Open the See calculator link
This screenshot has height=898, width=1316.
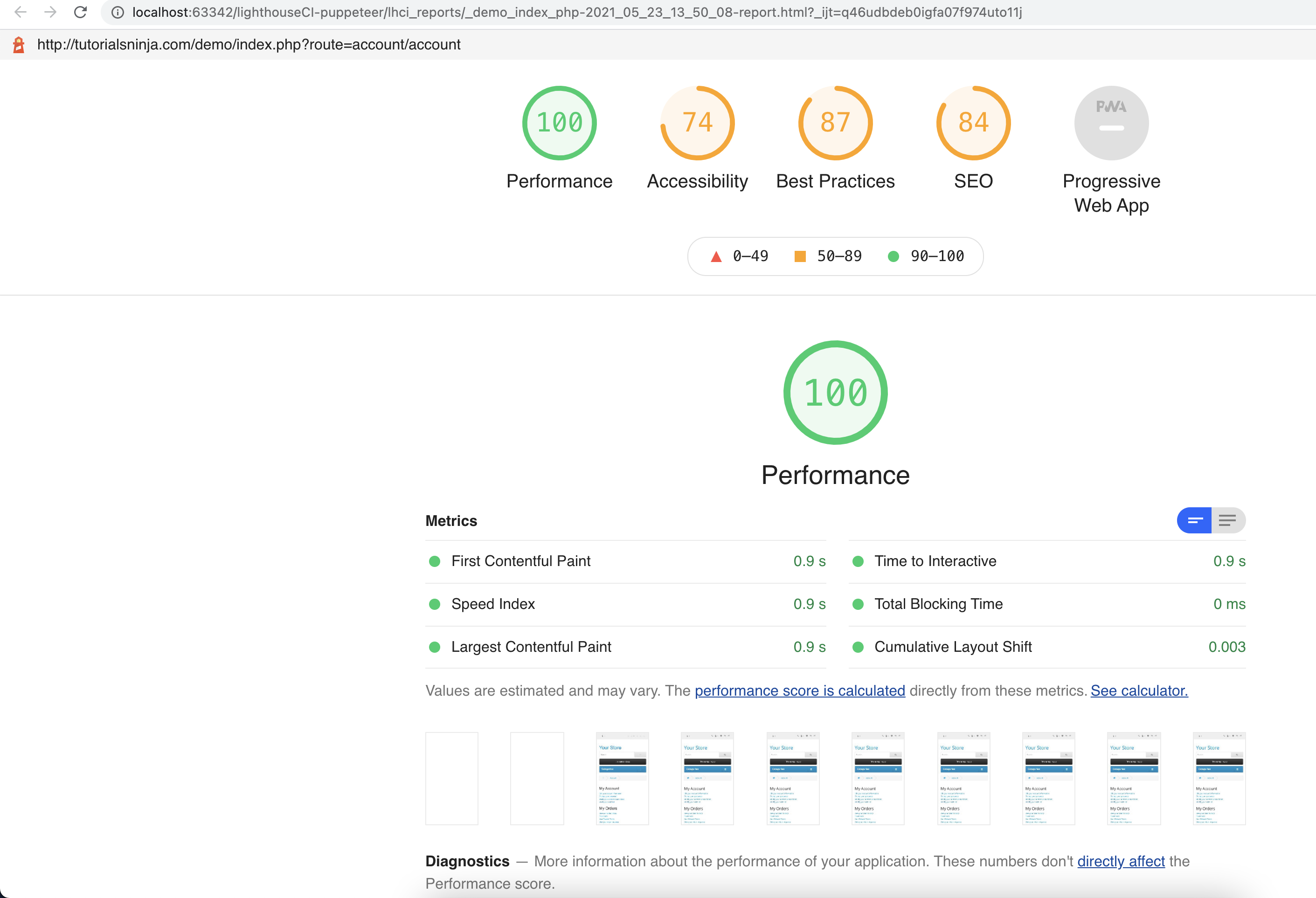(1139, 690)
